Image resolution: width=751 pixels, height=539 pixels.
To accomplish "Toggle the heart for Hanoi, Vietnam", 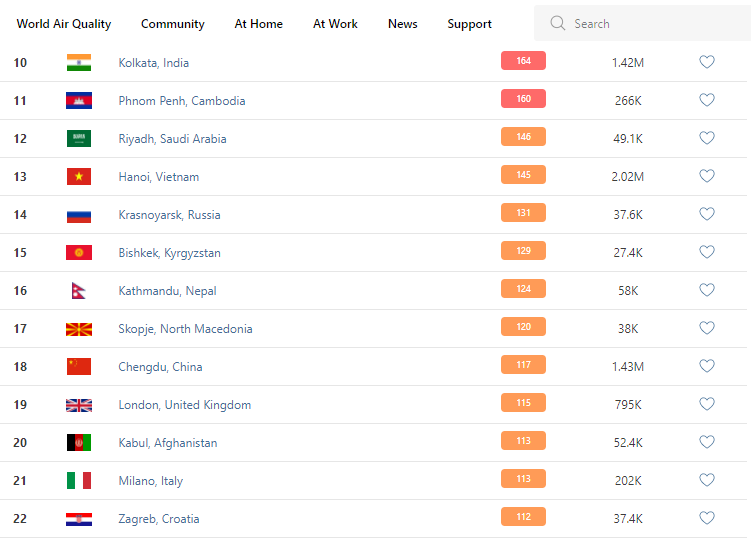I will pos(707,176).
